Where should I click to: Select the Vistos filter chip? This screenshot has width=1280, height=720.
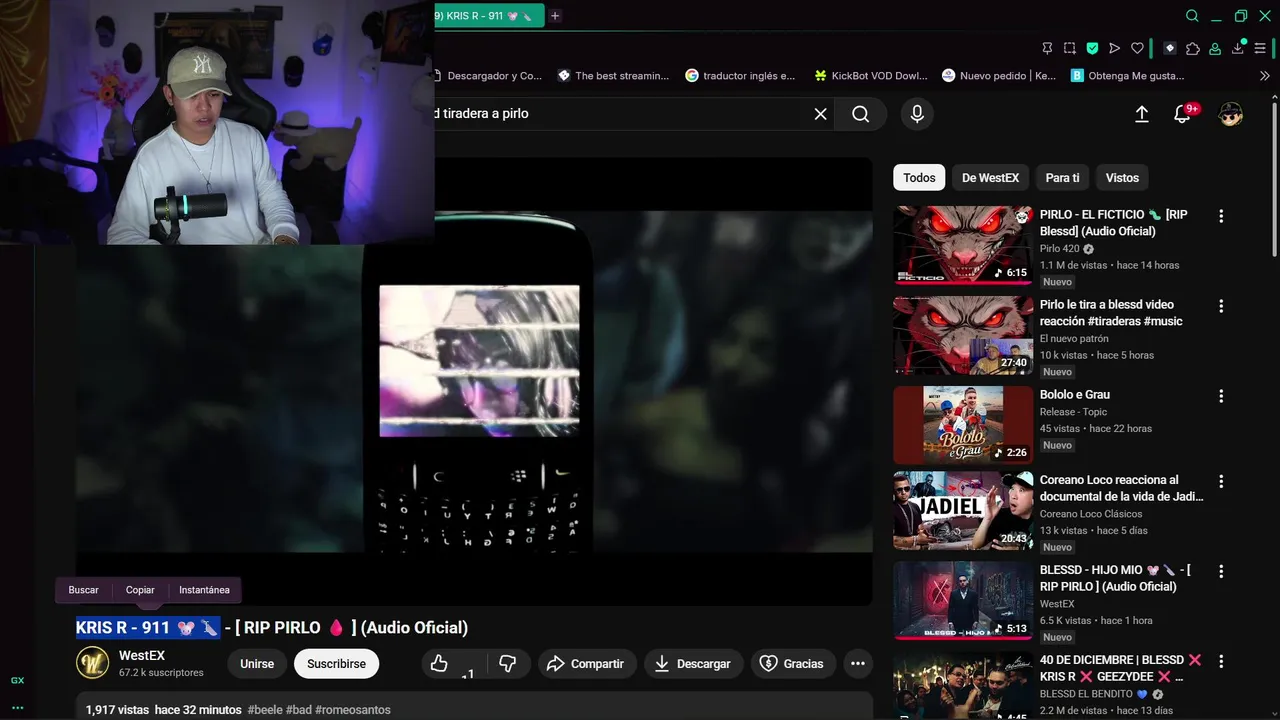1122,178
